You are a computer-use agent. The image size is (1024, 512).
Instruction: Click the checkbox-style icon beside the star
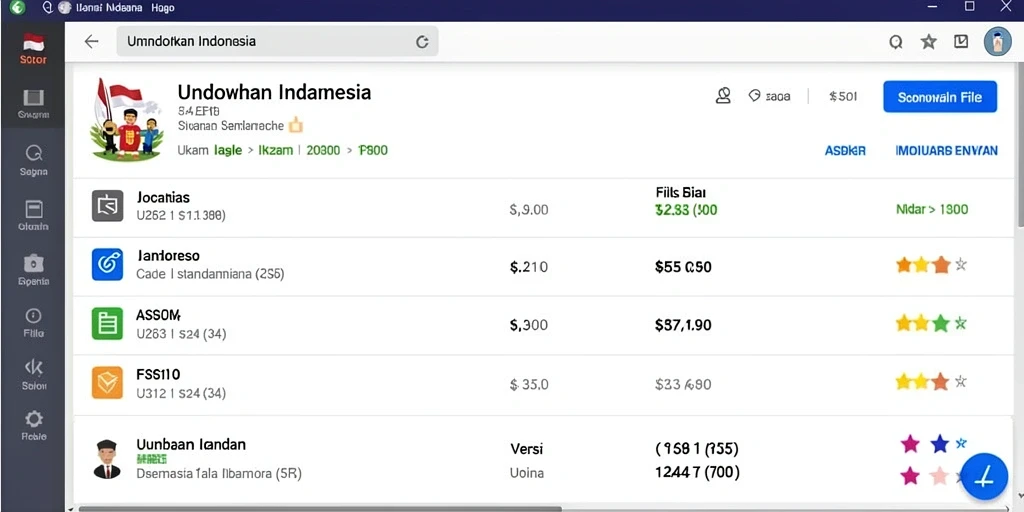[x=961, y=42]
